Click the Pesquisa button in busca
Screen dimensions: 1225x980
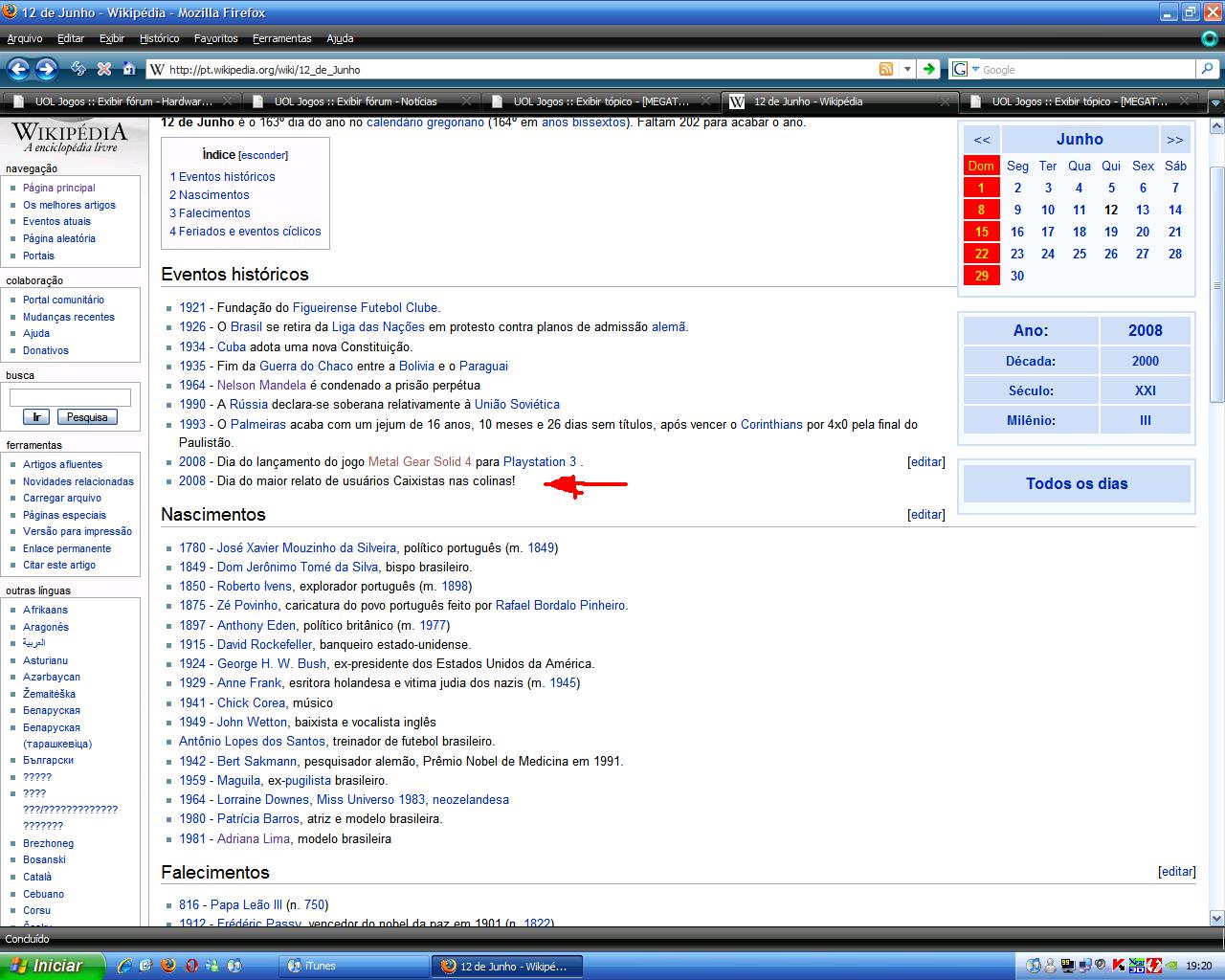[87, 417]
